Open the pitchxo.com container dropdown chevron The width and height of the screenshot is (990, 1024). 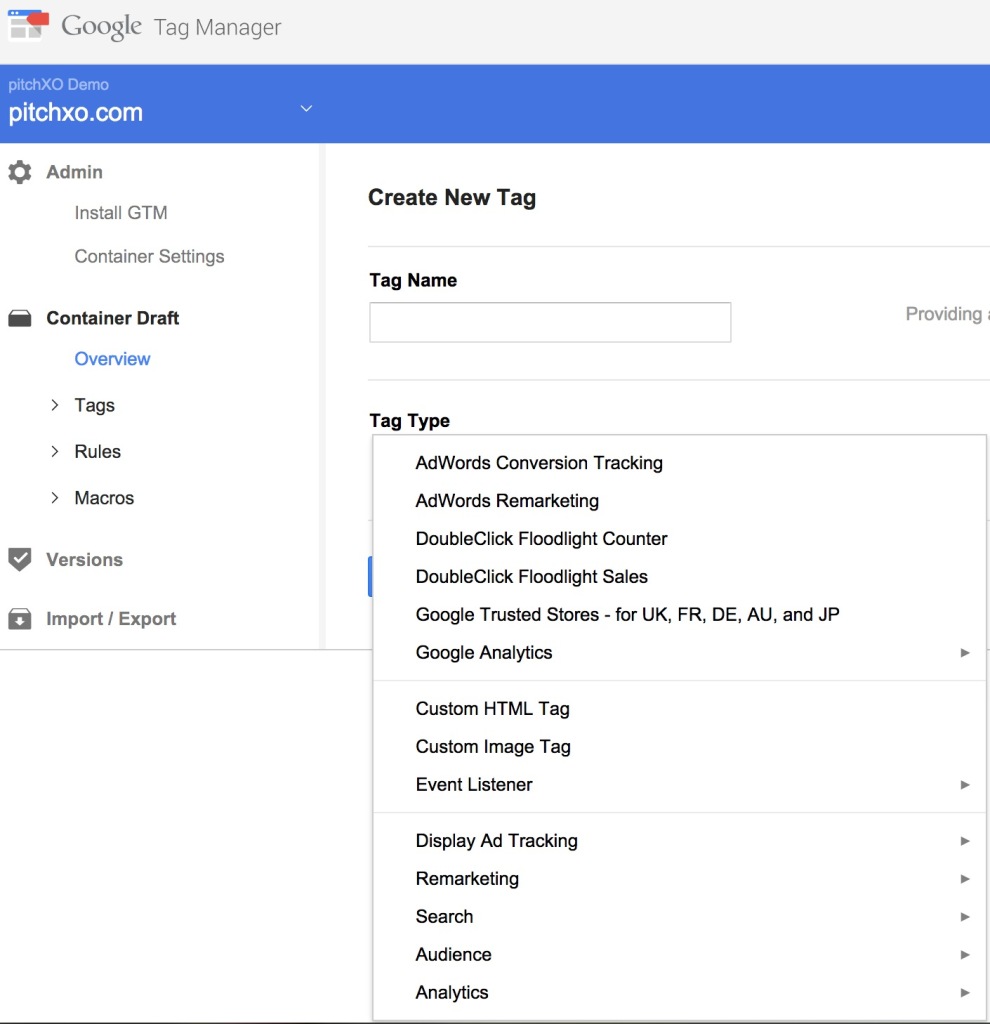[306, 108]
